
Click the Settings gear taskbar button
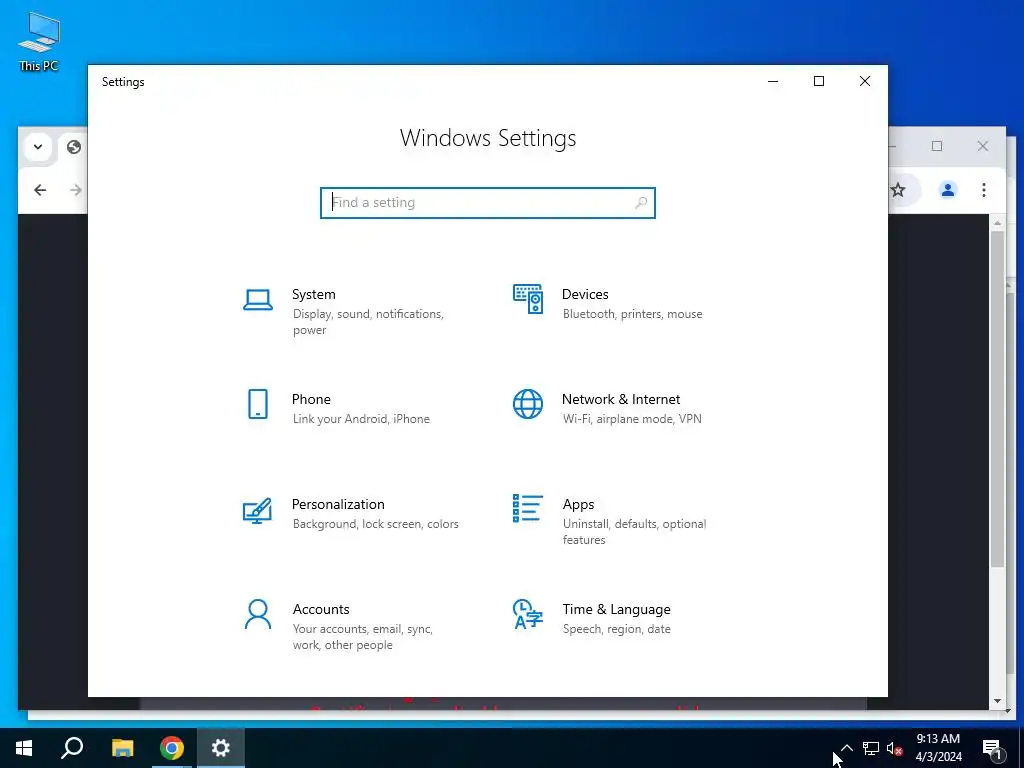(x=221, y=748)
